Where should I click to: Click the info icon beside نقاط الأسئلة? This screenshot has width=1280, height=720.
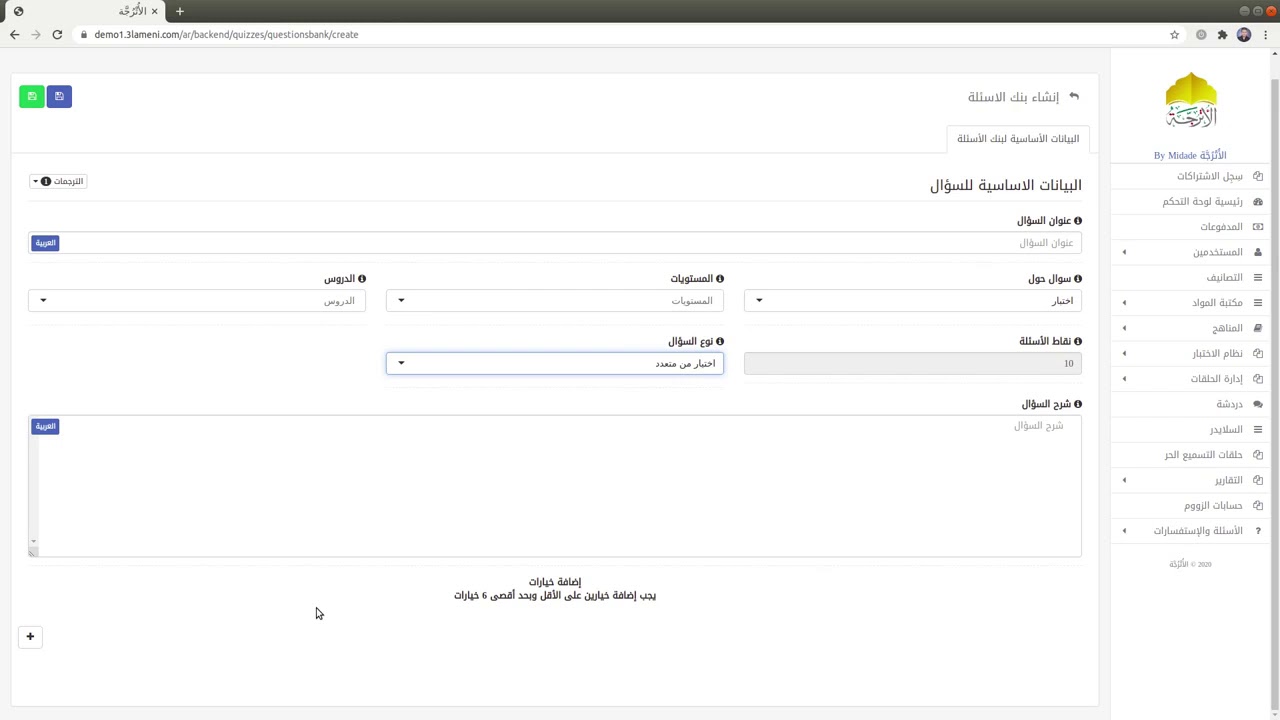click(1077, 342)
